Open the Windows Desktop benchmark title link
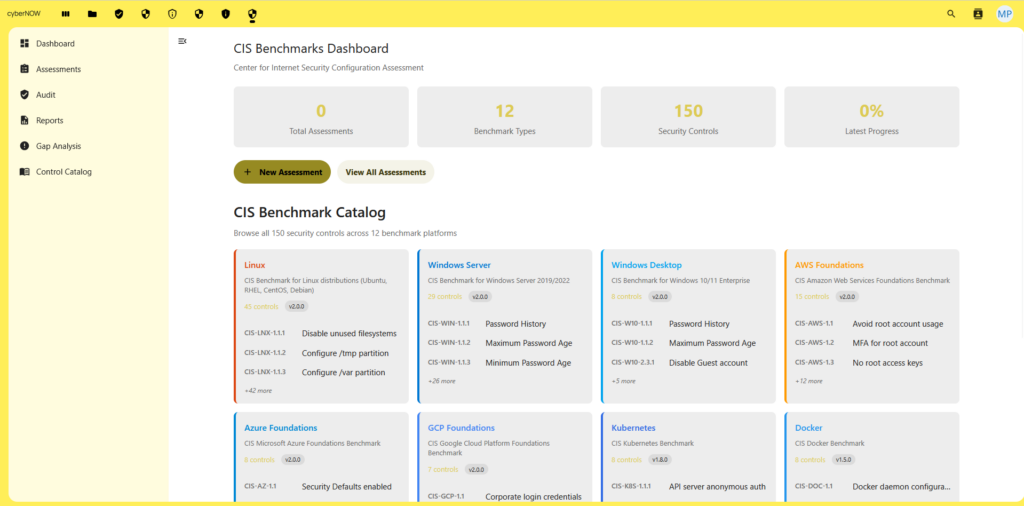Image resolution: width=1024 pixels, height=506 pixels. coord(646,265)
